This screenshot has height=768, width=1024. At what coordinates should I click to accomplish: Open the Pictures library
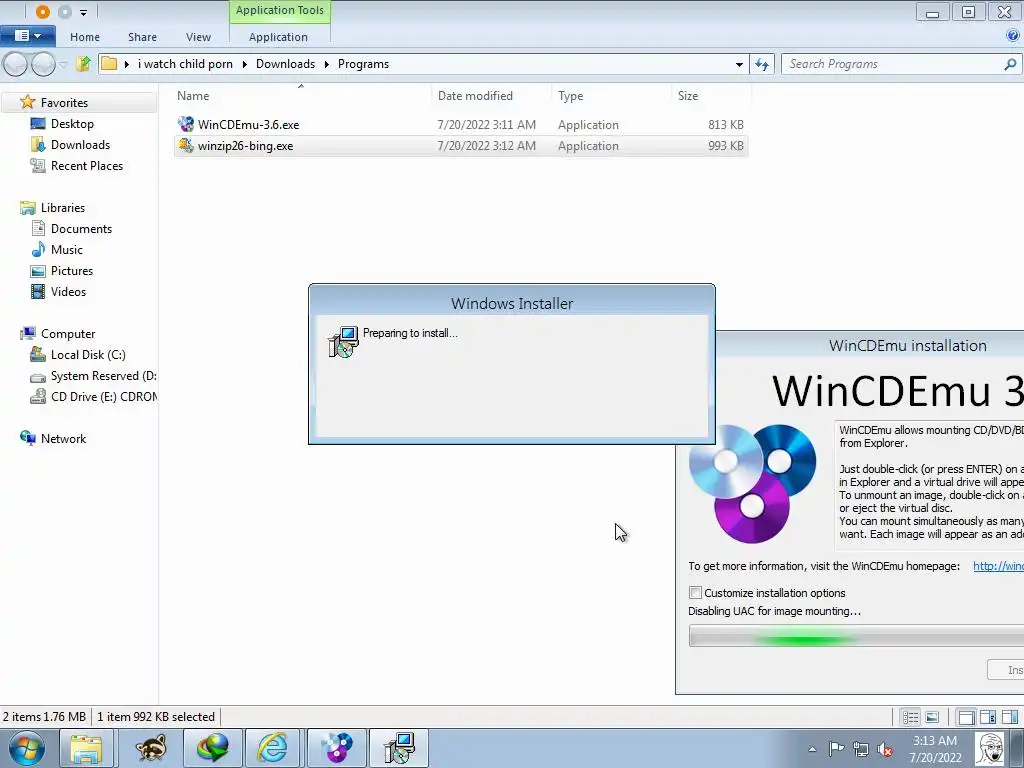coord(72,270)
